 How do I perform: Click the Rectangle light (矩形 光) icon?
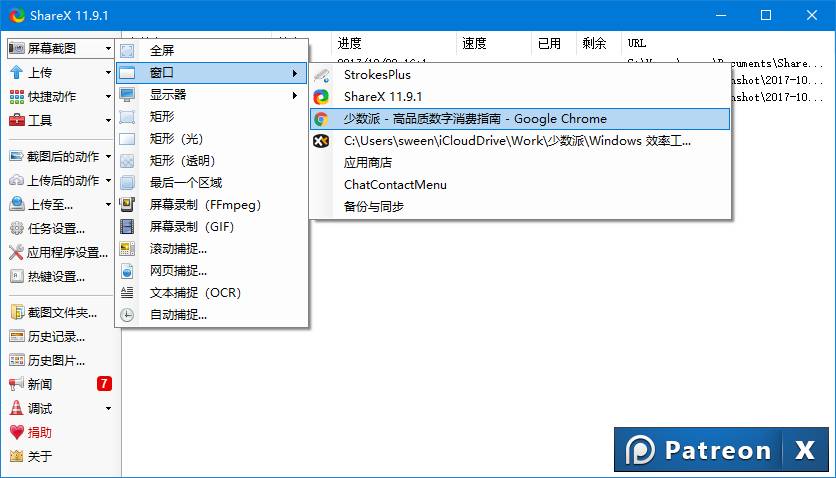[127, 139]
